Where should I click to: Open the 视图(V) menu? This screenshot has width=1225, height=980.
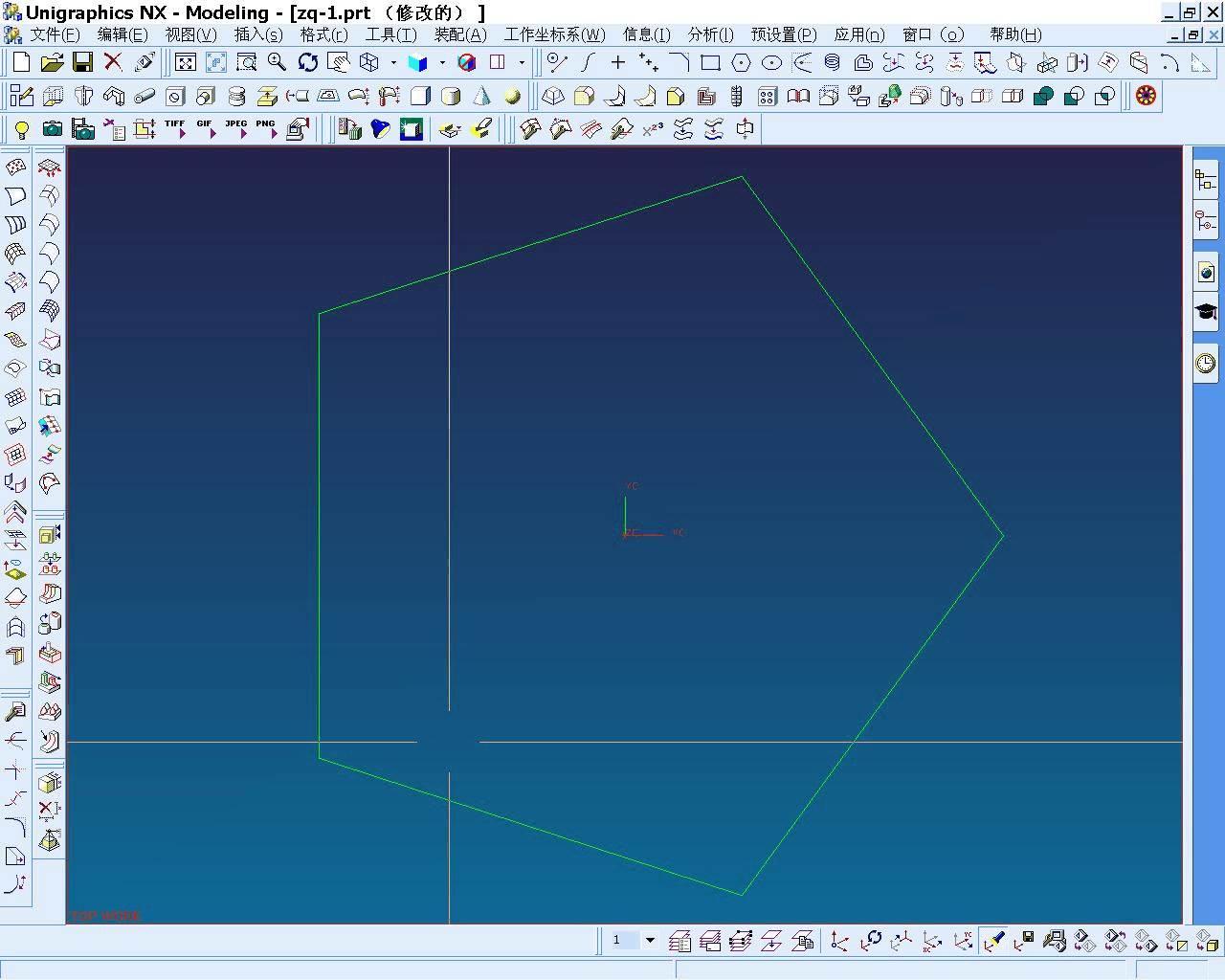point(190,34)
